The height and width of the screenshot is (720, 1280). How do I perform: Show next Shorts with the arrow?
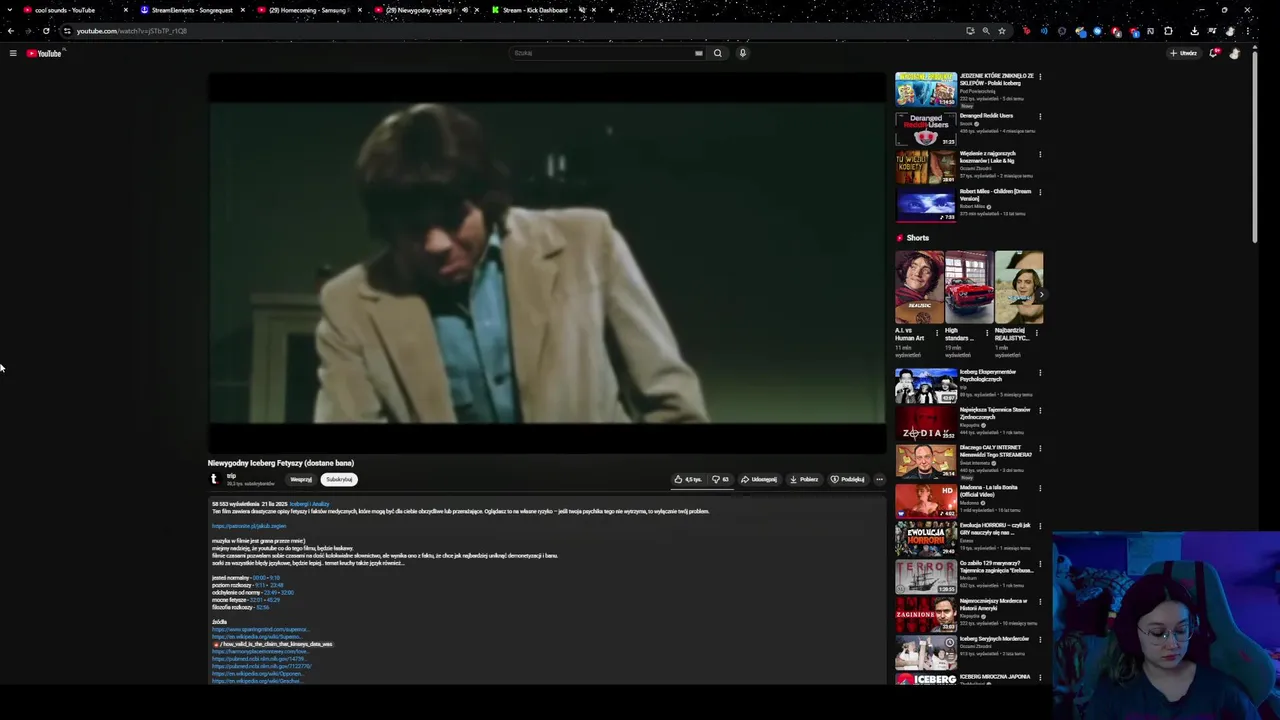tap(1040, 294)
